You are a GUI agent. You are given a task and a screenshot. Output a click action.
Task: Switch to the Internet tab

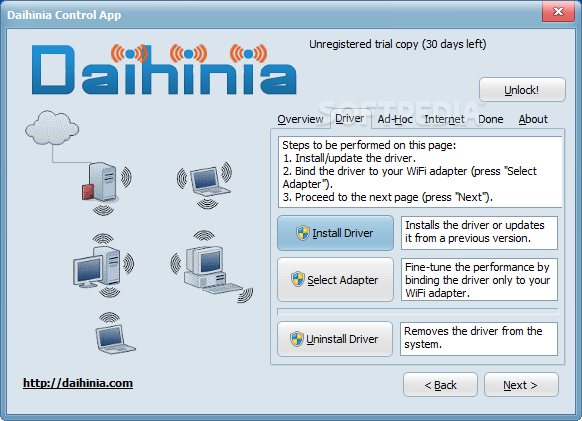444,119
